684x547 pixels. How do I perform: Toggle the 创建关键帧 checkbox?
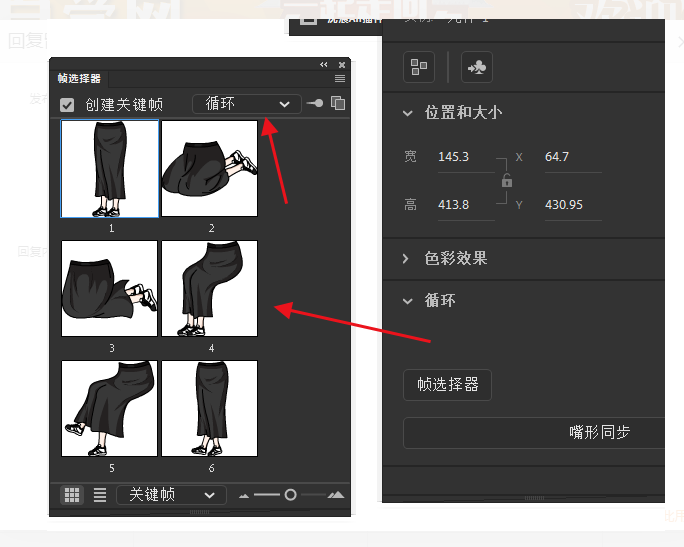click(x=67, y=104)
